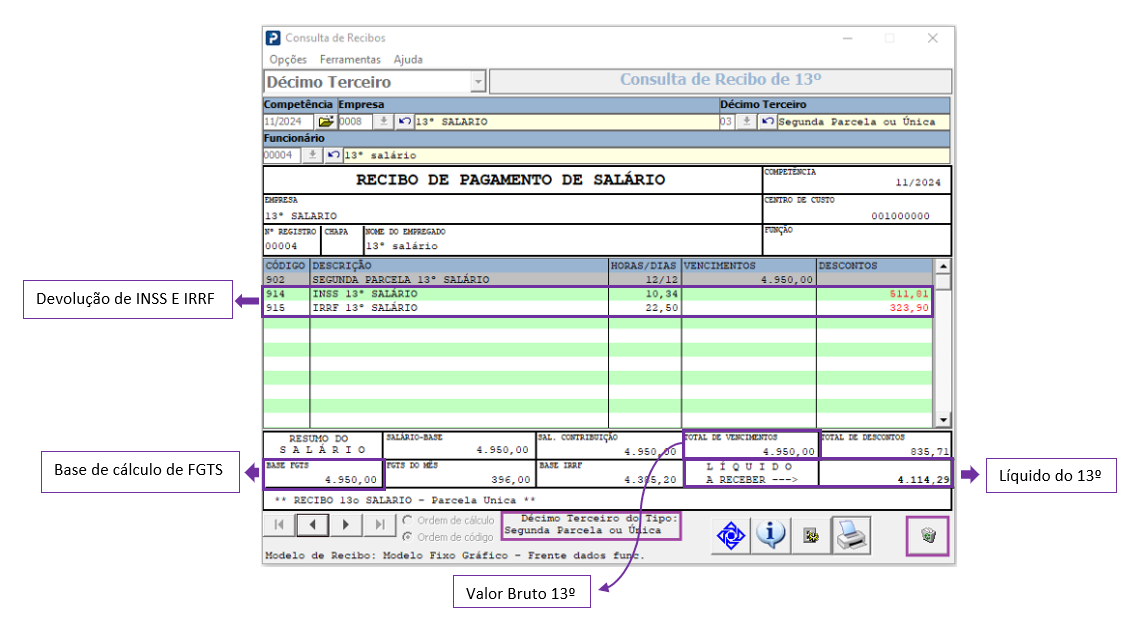
Task: Click the blue information icon
Action: point(770,536)
